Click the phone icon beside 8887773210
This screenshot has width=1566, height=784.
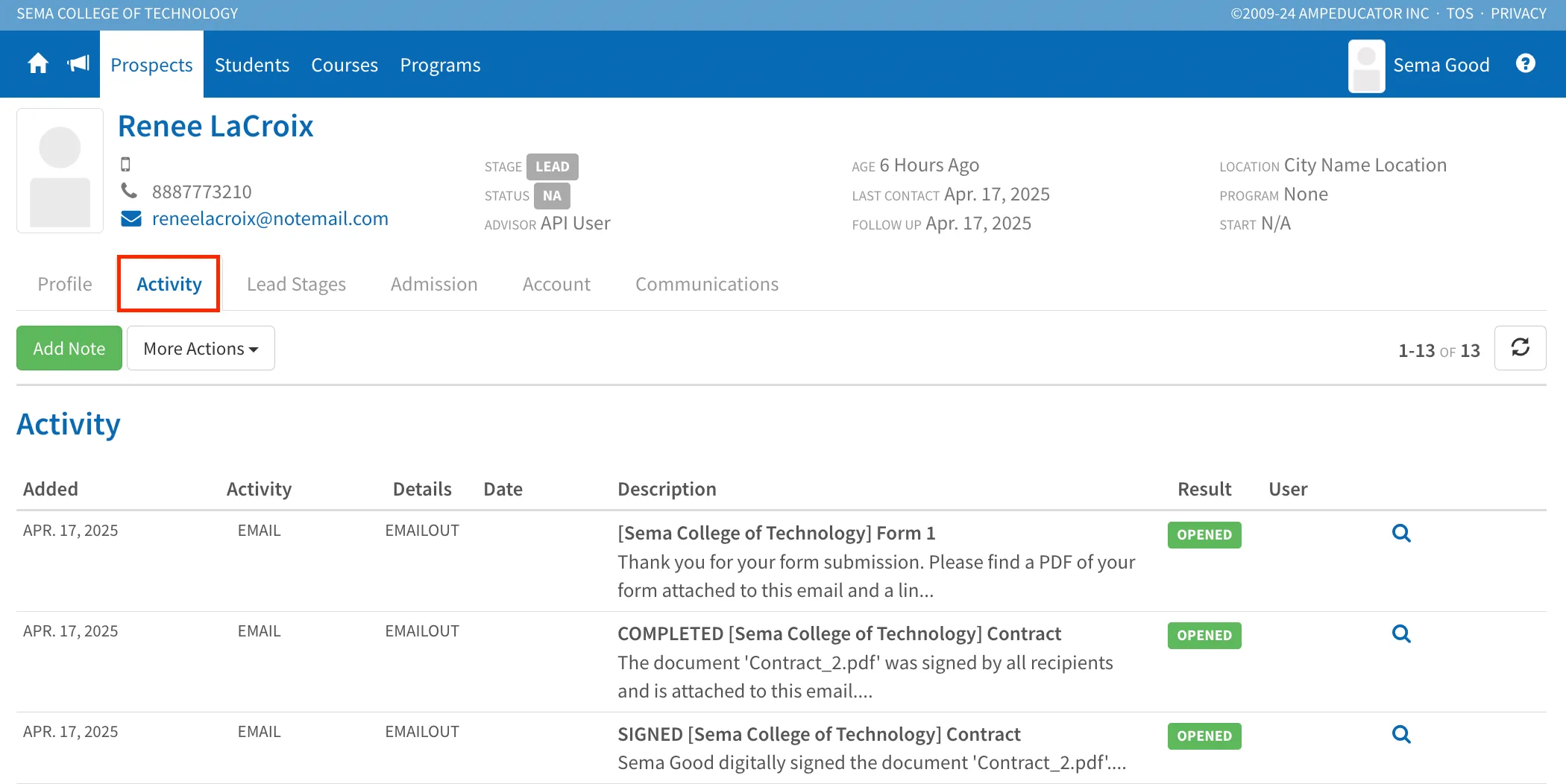[129, 191]
